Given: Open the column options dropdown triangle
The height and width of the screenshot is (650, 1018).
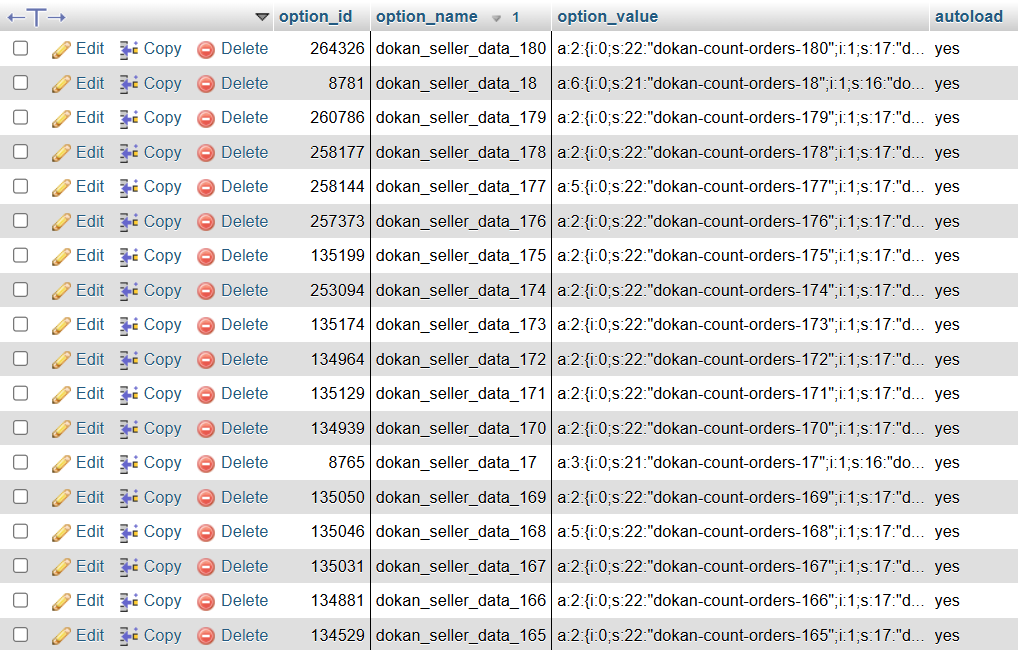Looking at the screenshot, I should tap(262, 17).
